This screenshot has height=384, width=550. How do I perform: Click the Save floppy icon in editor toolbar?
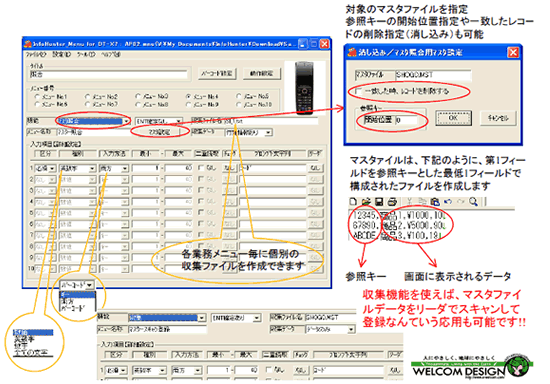tap(379, 202)
